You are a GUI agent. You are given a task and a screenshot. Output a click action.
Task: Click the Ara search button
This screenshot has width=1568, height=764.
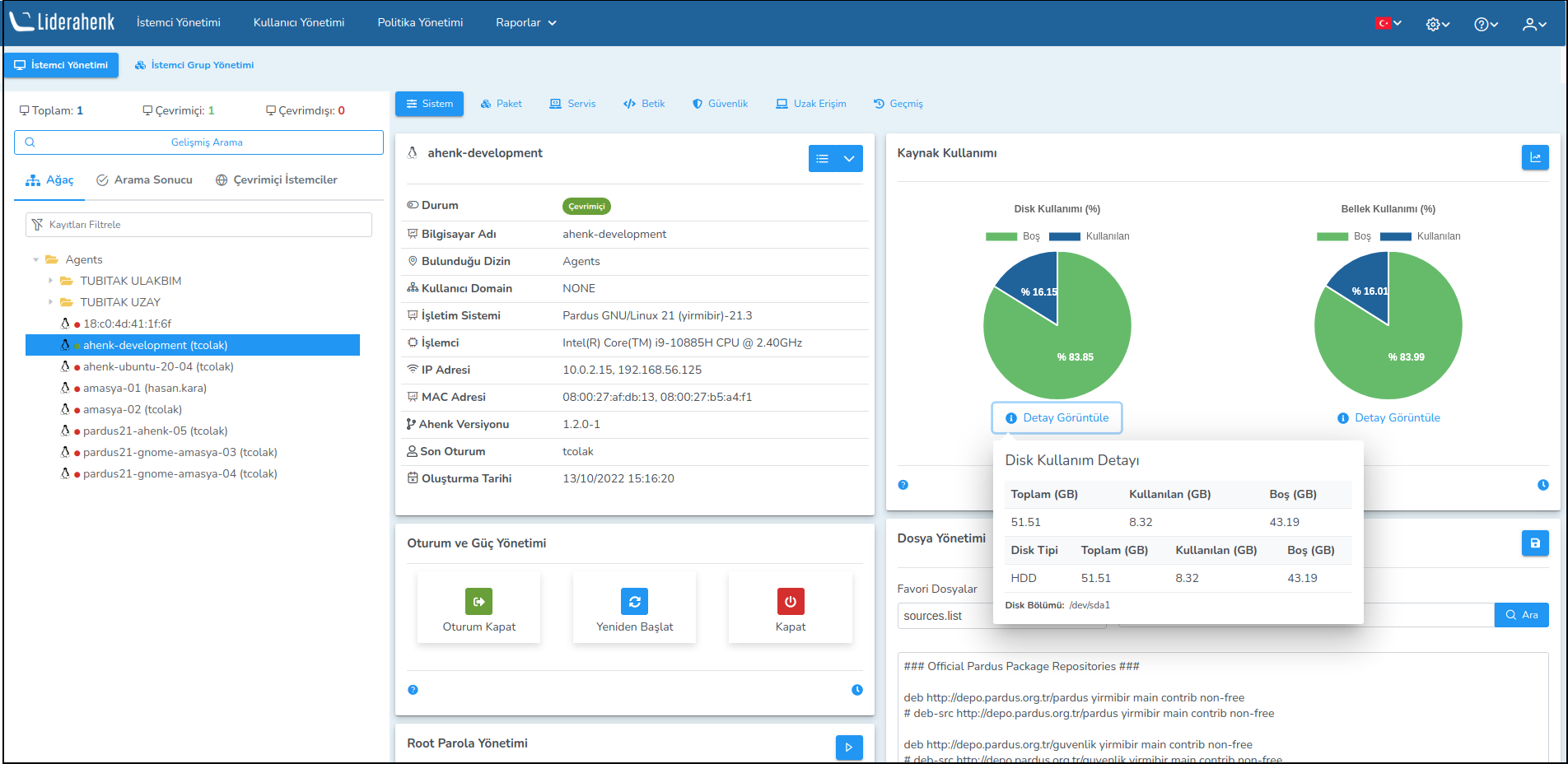click(1521, 615)
